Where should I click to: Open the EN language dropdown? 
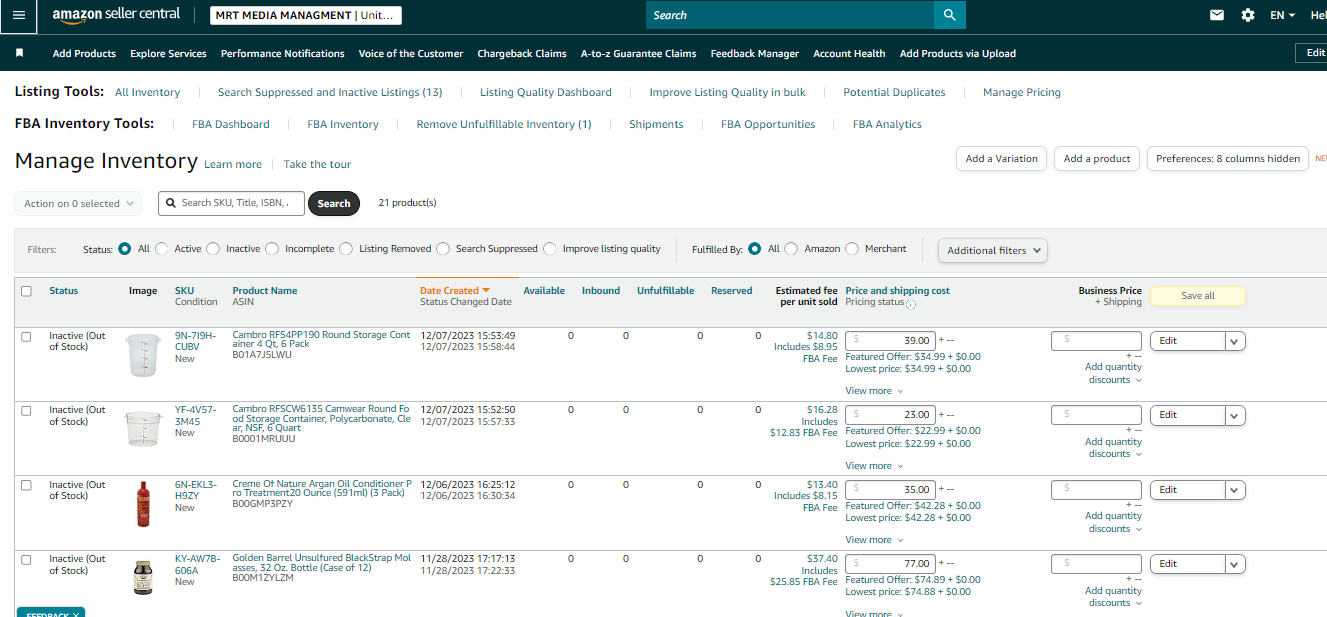[1282, 15]
